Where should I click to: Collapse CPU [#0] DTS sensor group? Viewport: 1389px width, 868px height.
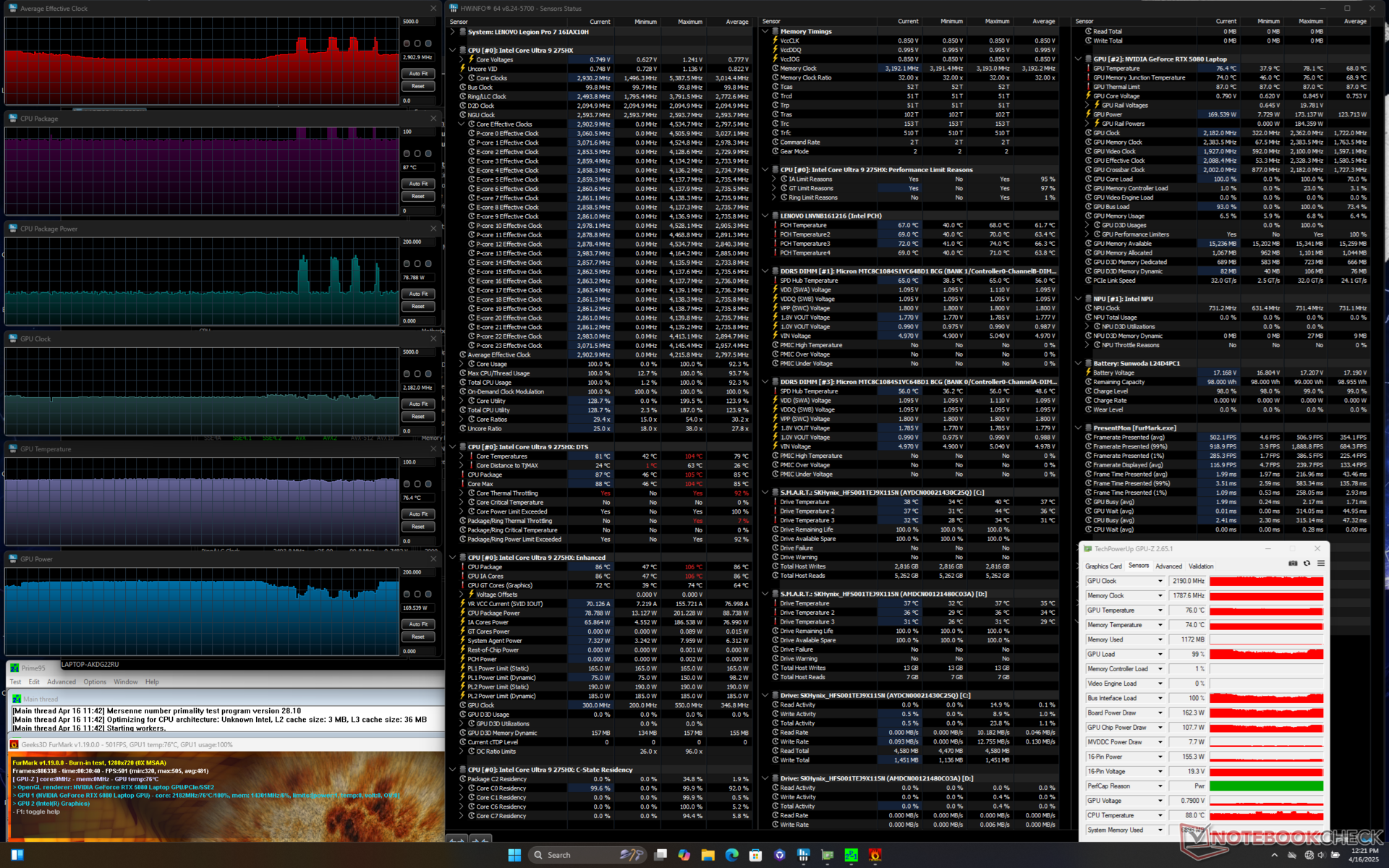453,447
